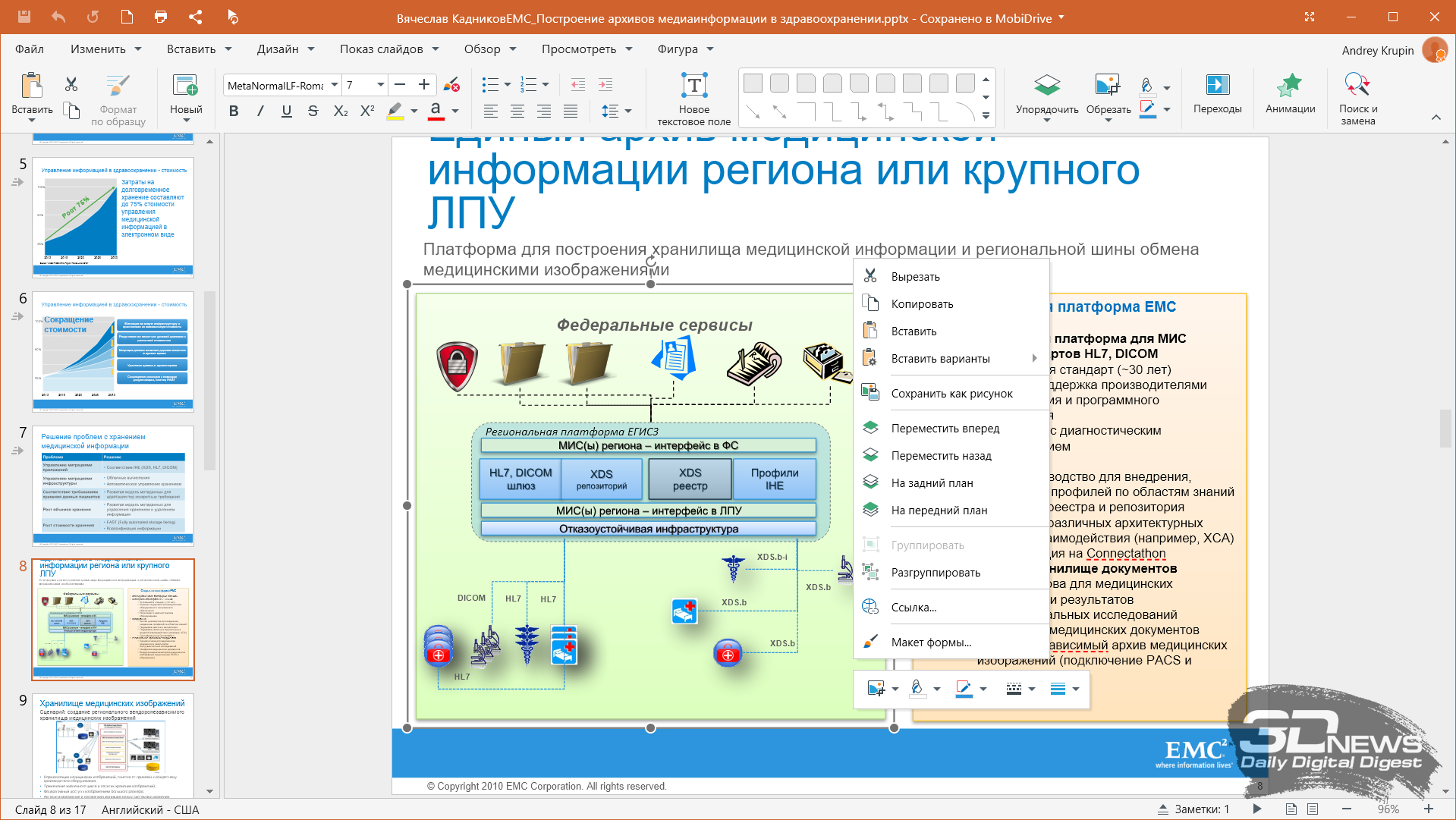Choose Макет формы... in context menu
The image size is (1456, 820).
pos(951,642)
